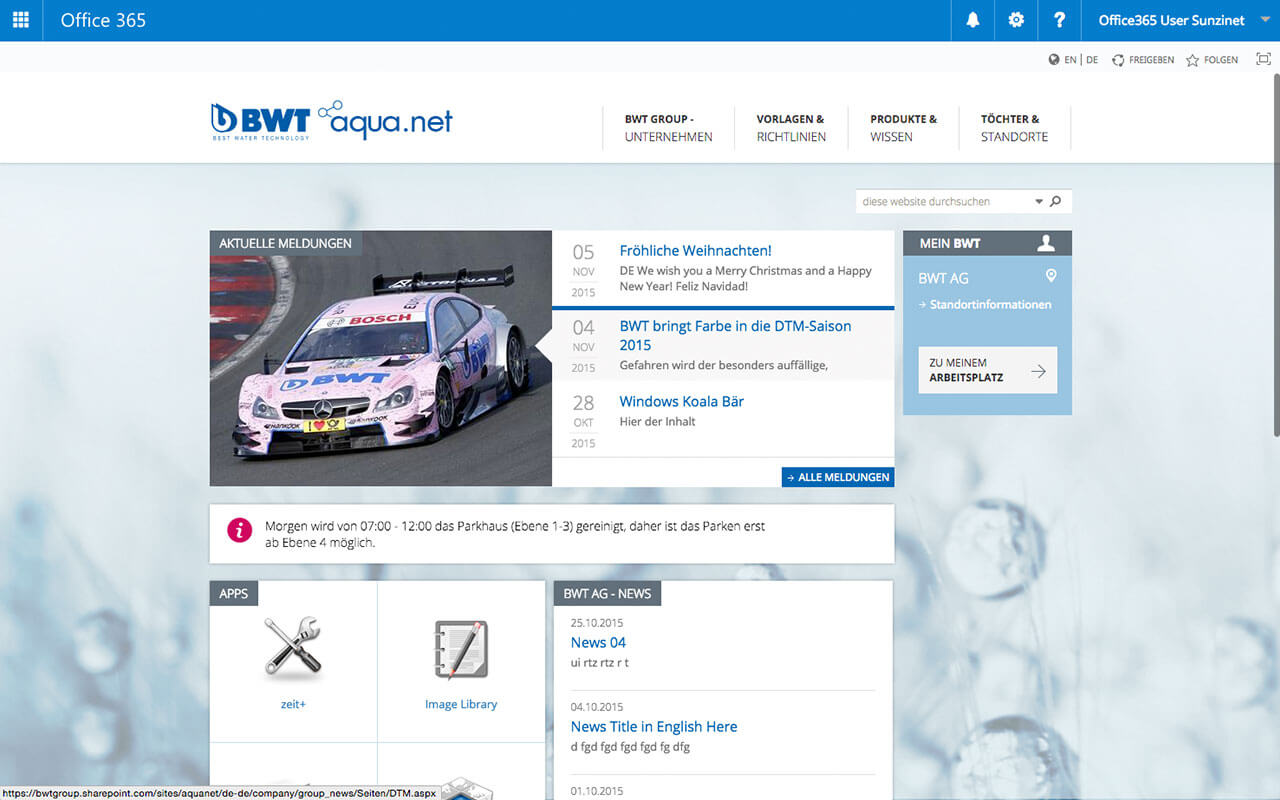Click the 'Aktuelle Meldungen' heading label
This screenshot has height=800, width=1280.
tap(286, 243)
